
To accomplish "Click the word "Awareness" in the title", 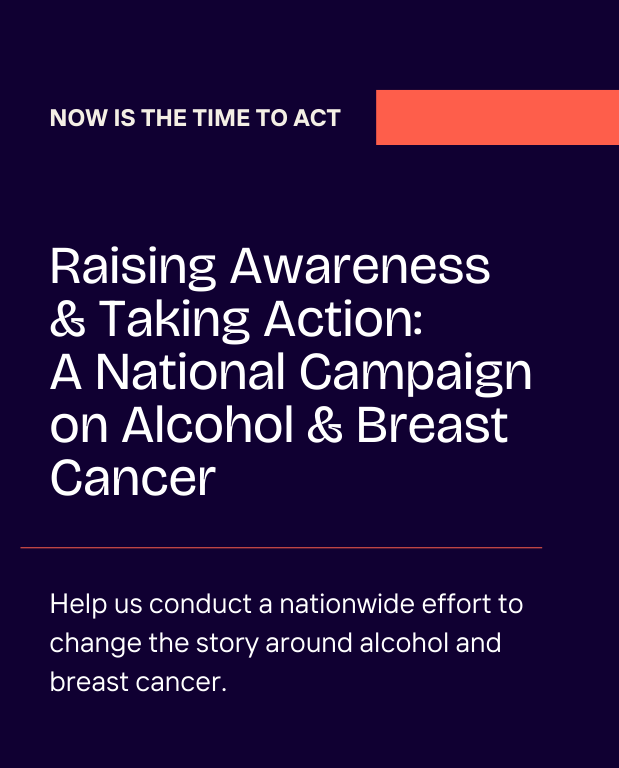I will pos(360,266).
